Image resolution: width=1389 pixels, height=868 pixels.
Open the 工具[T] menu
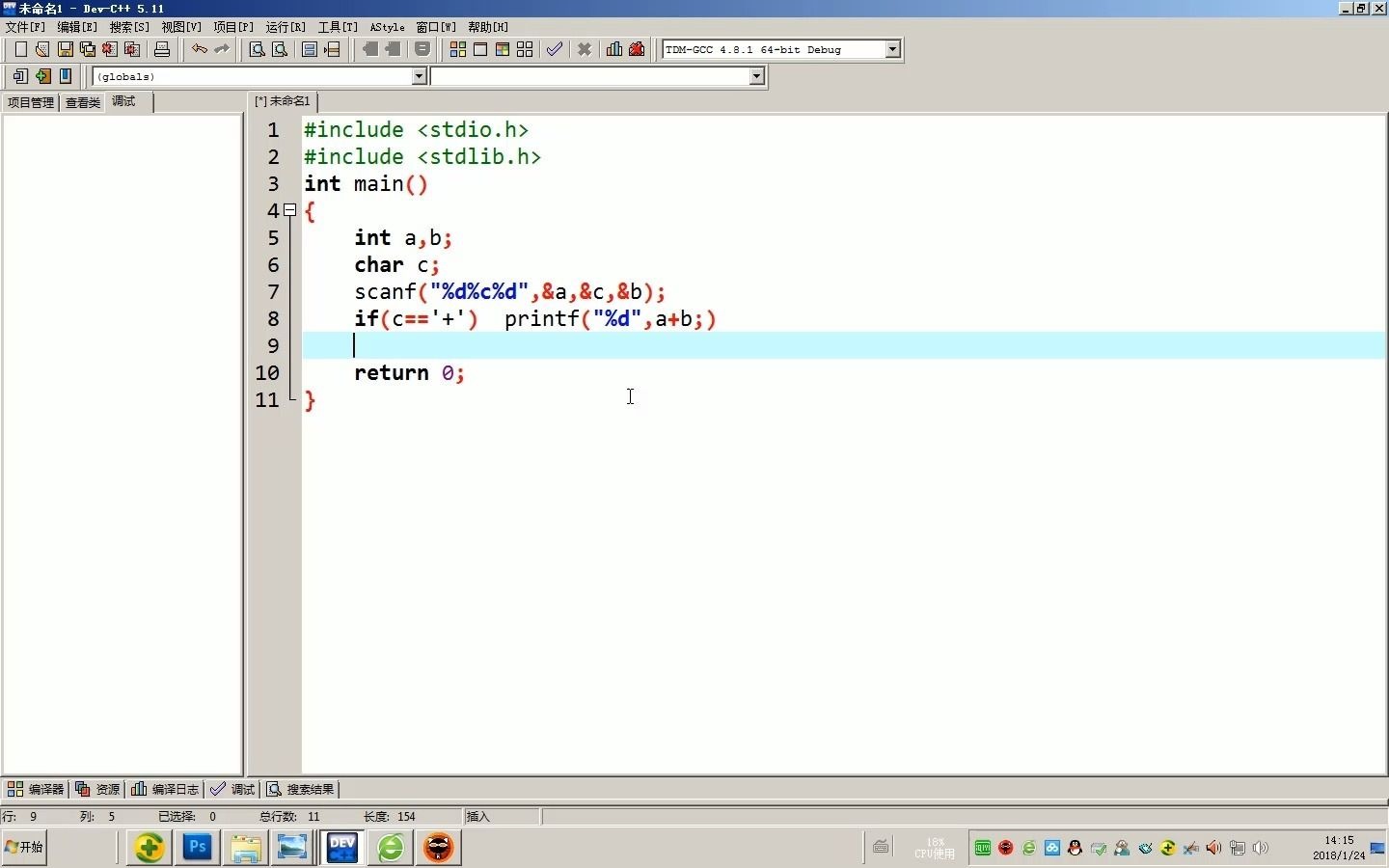click(x=338, y=27)
